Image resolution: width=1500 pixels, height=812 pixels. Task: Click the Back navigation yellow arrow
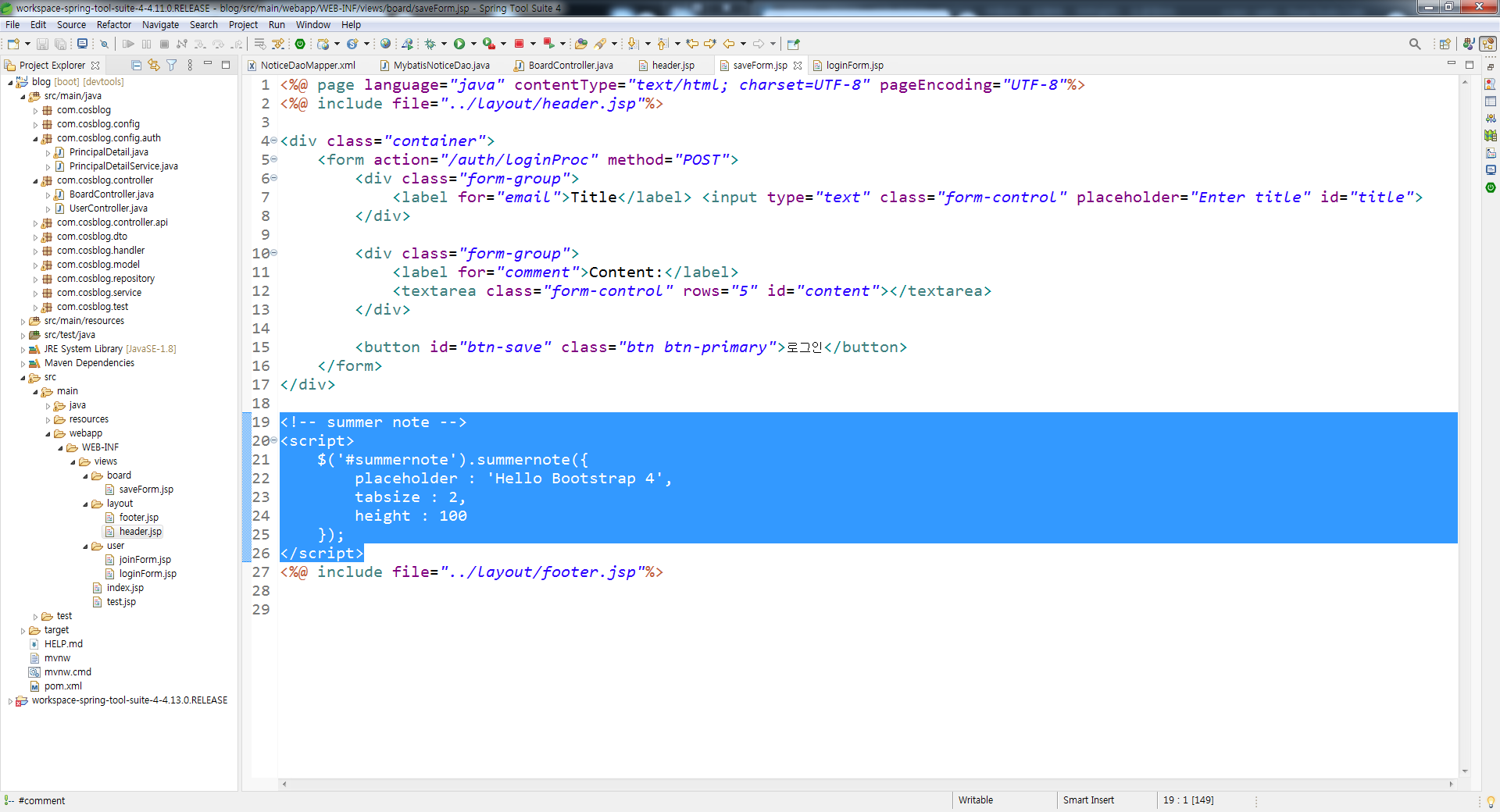pyautogui.click(x=728, y=44)
